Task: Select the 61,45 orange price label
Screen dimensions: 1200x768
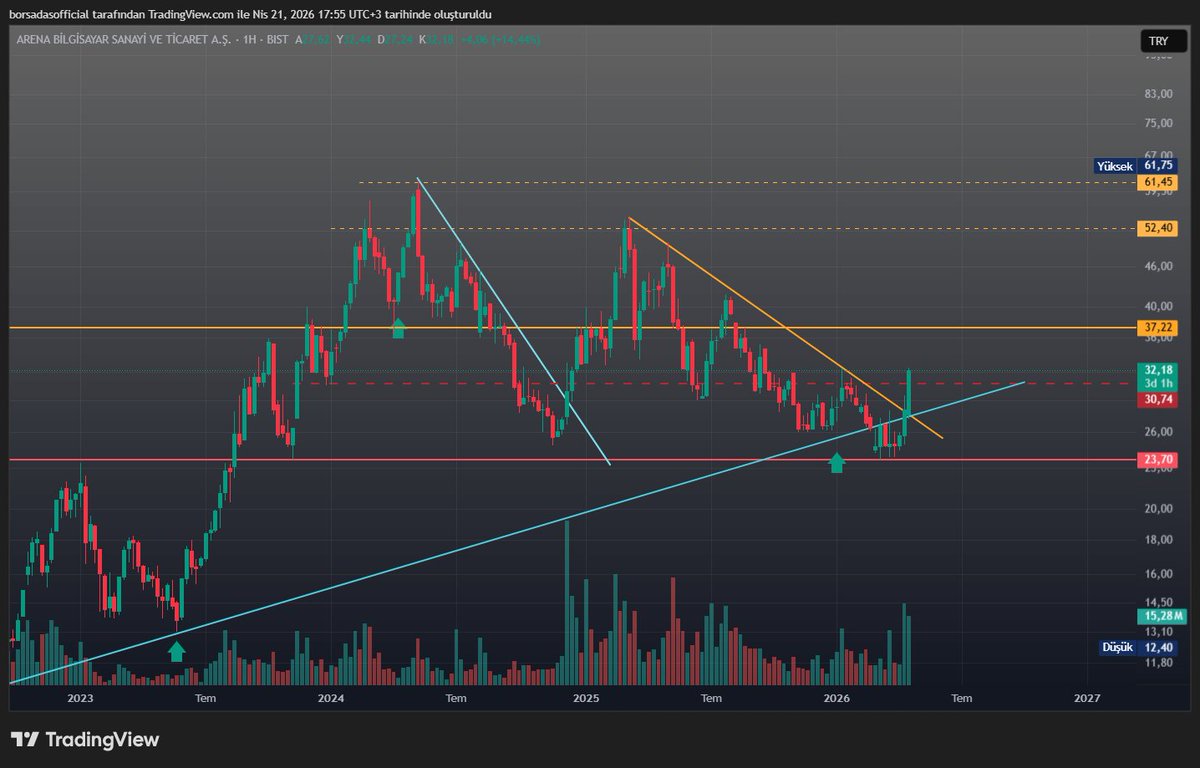Action: click(x=1159, y=182)
